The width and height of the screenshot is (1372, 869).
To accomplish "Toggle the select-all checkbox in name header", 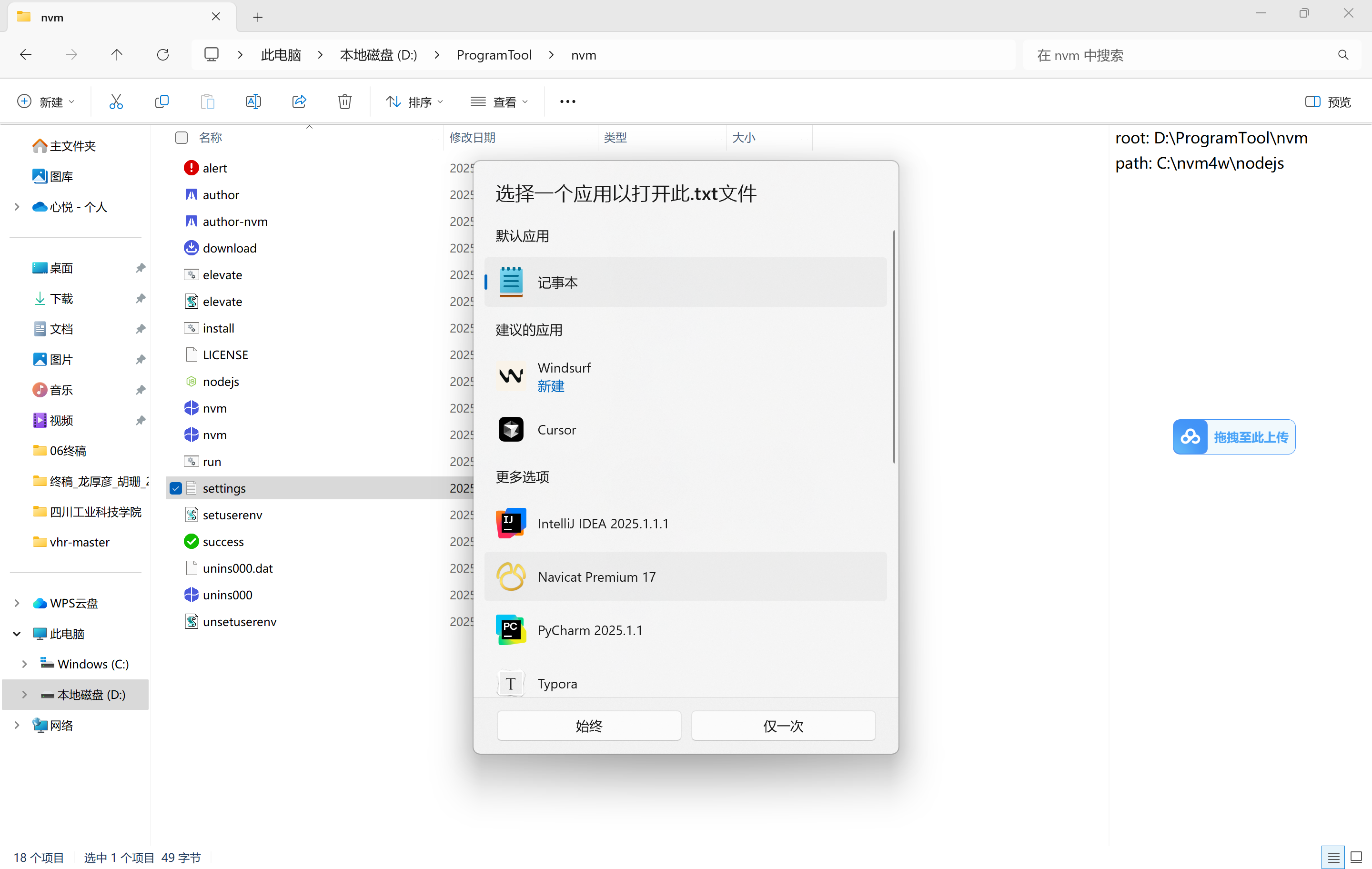I will (181, 137).
